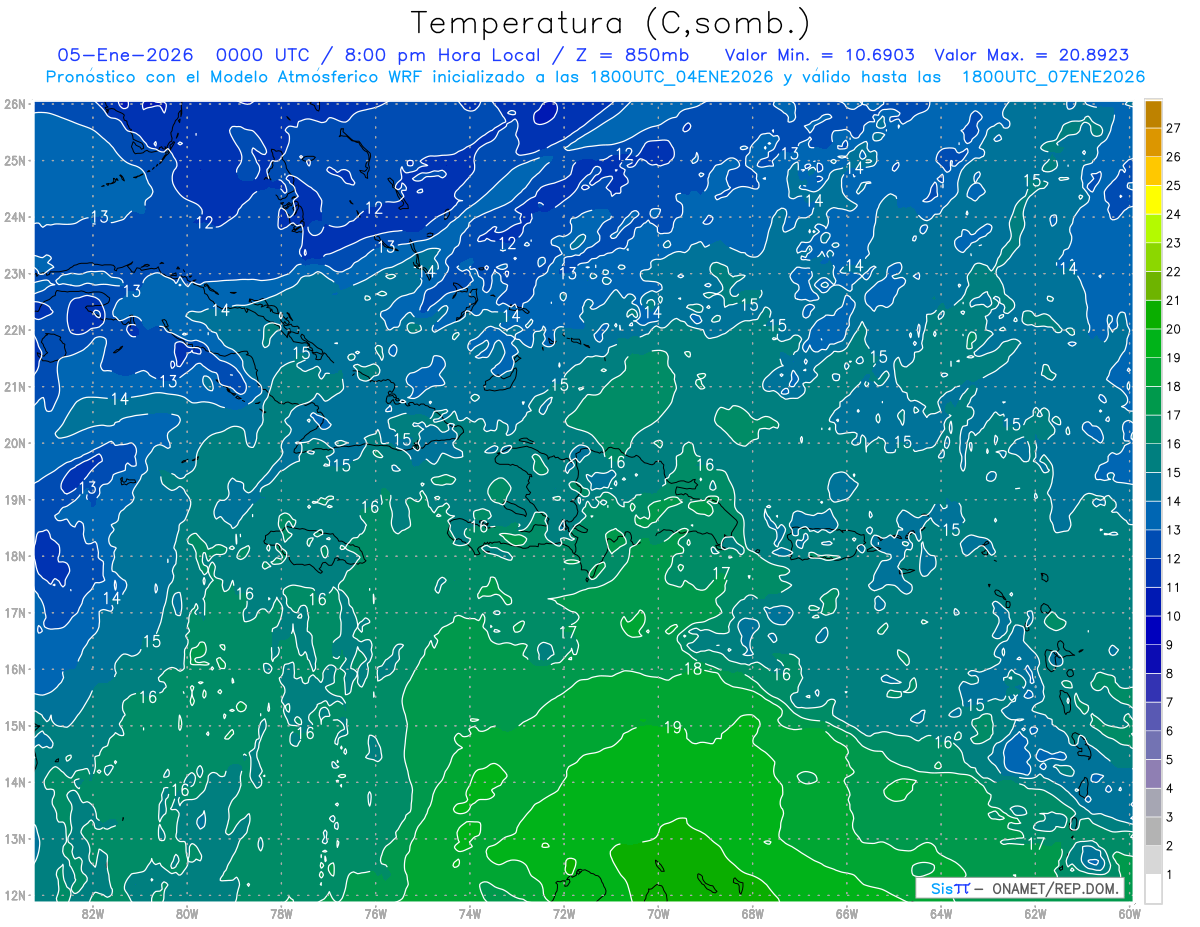Viewport: 1200px width, 927px height.
Task: Click the topmost brown swatch of the color scale
Action: click(1153, 114)
